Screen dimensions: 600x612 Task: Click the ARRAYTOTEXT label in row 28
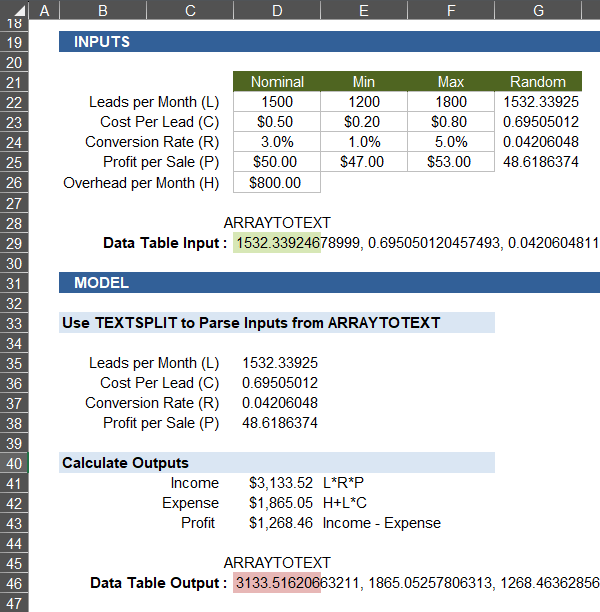point(277,223)
